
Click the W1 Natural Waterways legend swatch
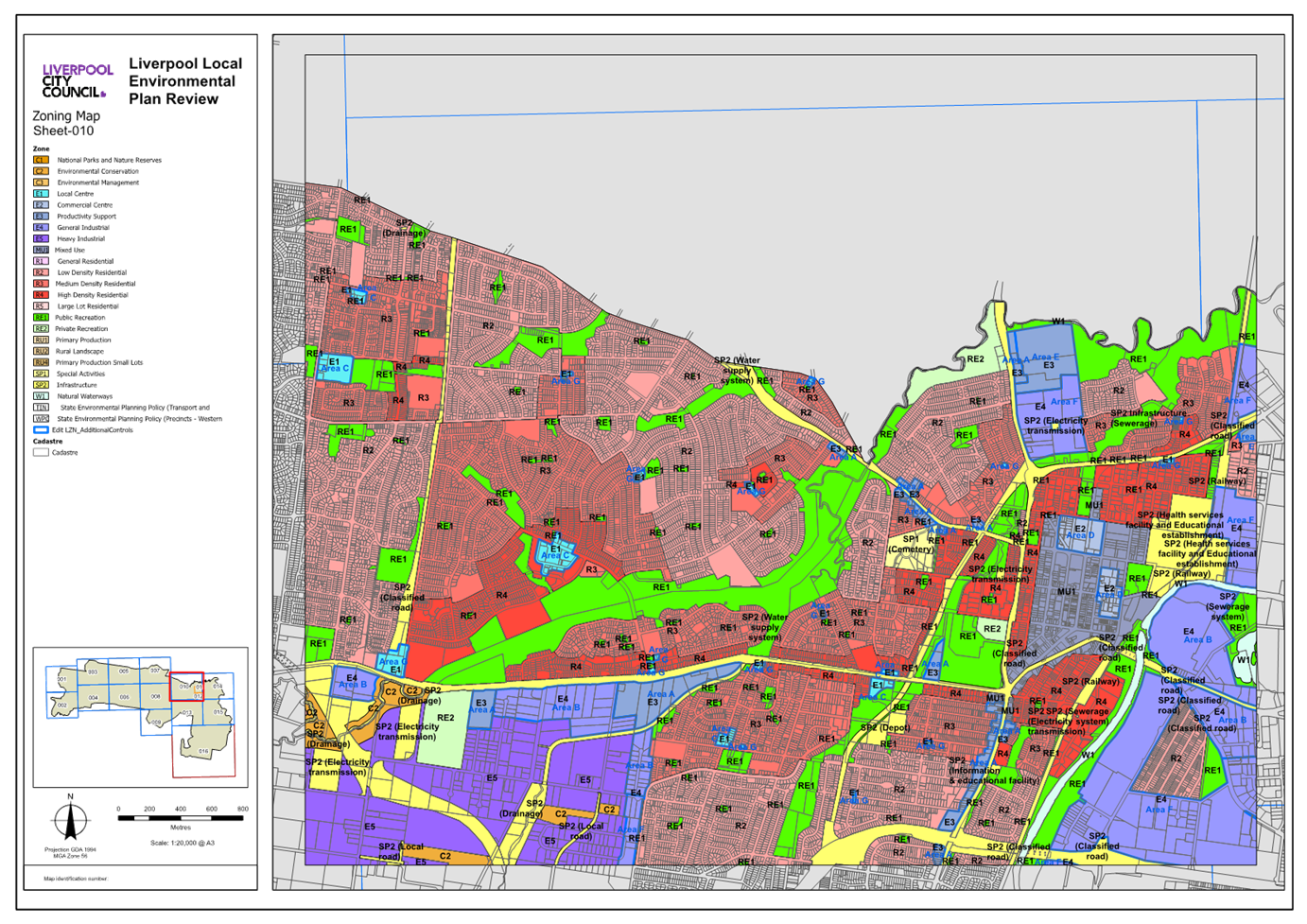41,396
